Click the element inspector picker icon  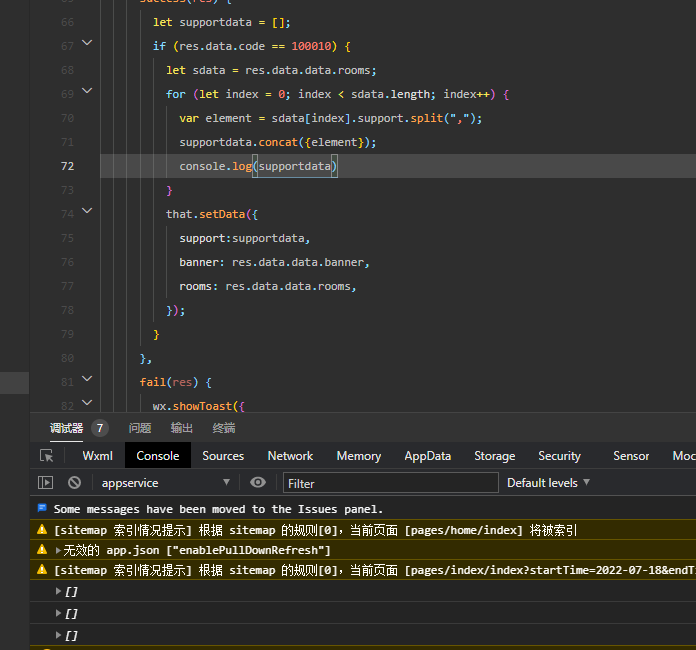(46, 456)
